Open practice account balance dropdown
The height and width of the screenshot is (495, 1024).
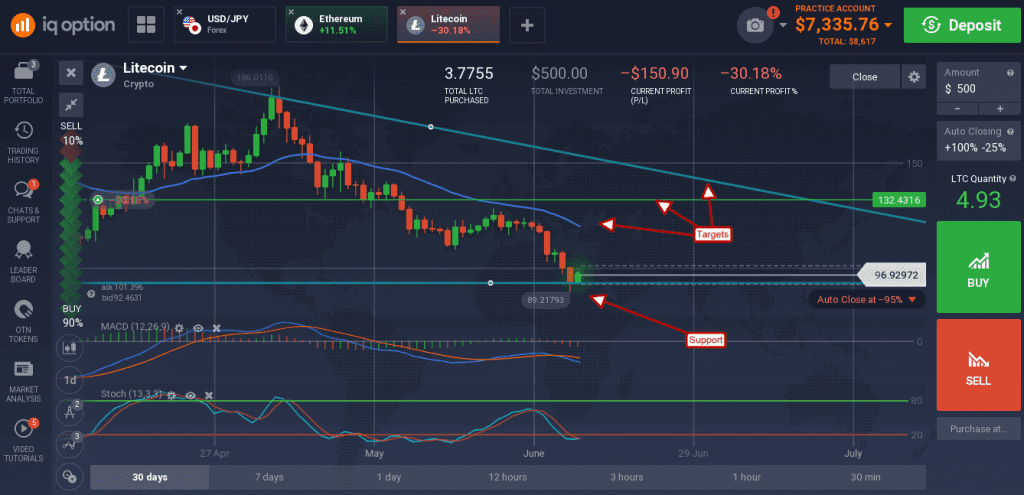[x=888, y=25]
